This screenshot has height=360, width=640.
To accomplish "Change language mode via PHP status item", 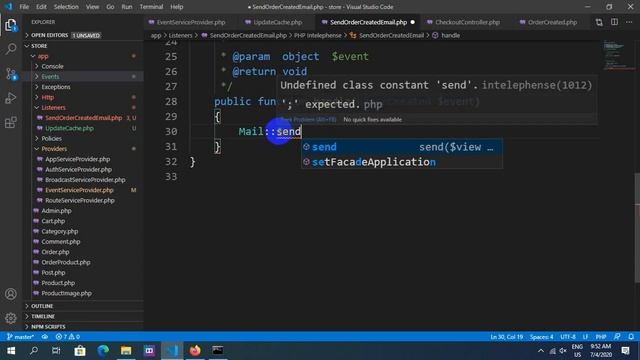I will (x=600, y=337).
